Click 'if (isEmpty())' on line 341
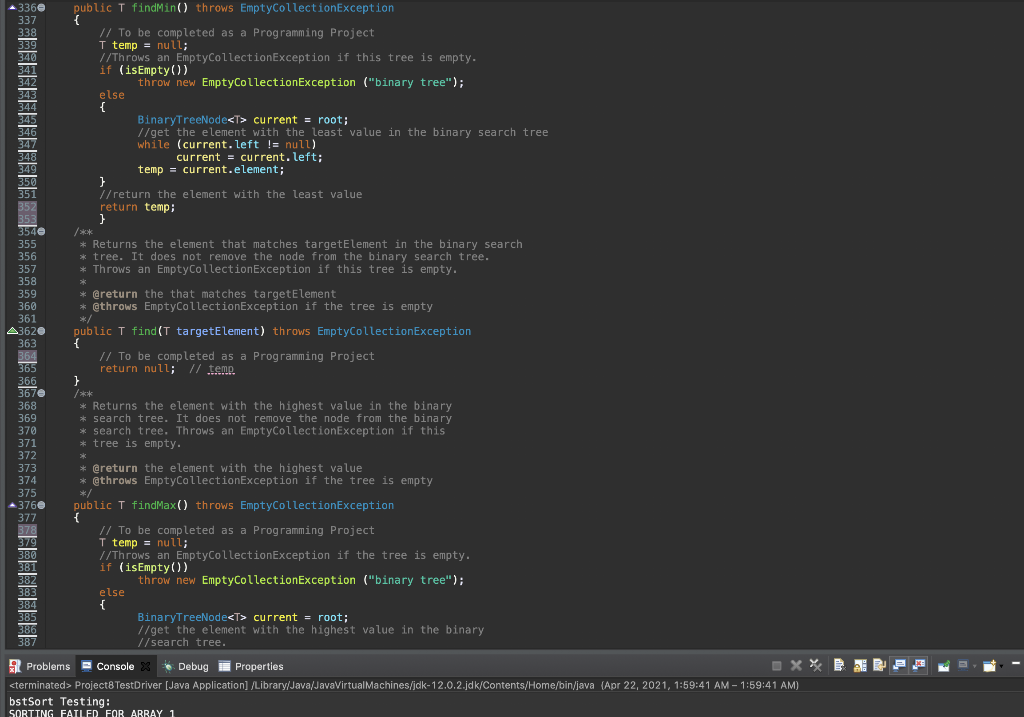Viewport: 1024px width, 717px height. coord(144,70)
